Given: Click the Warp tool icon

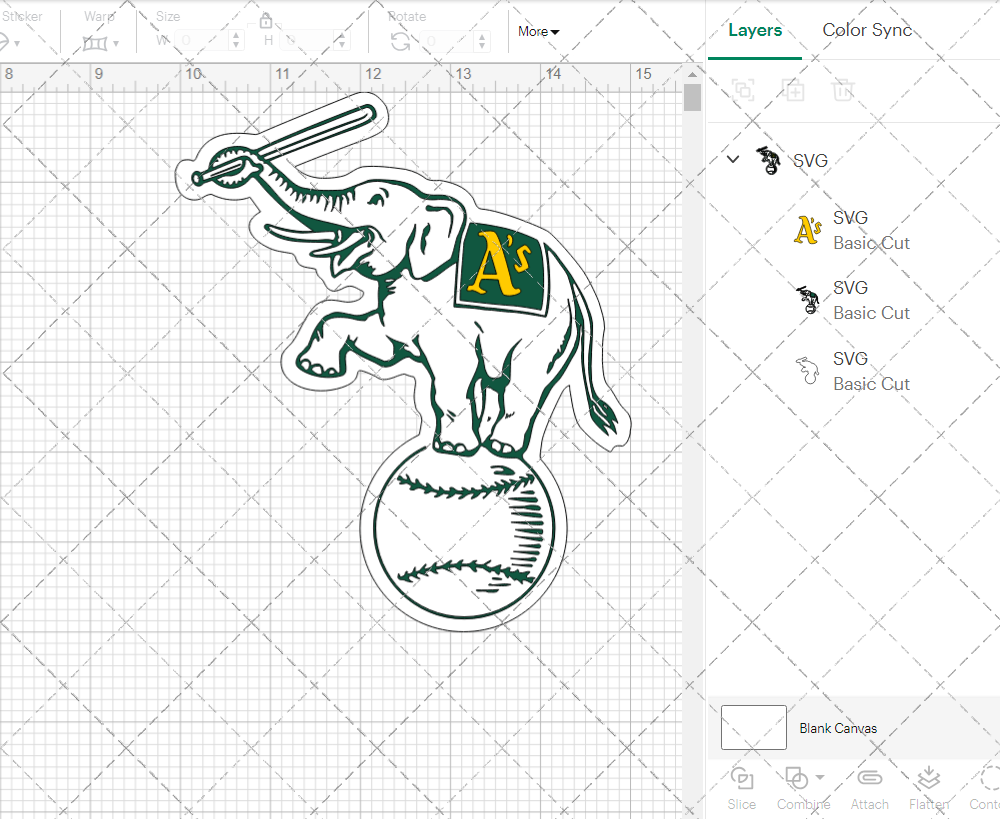Looking at the screenshot, I should 95,43.
